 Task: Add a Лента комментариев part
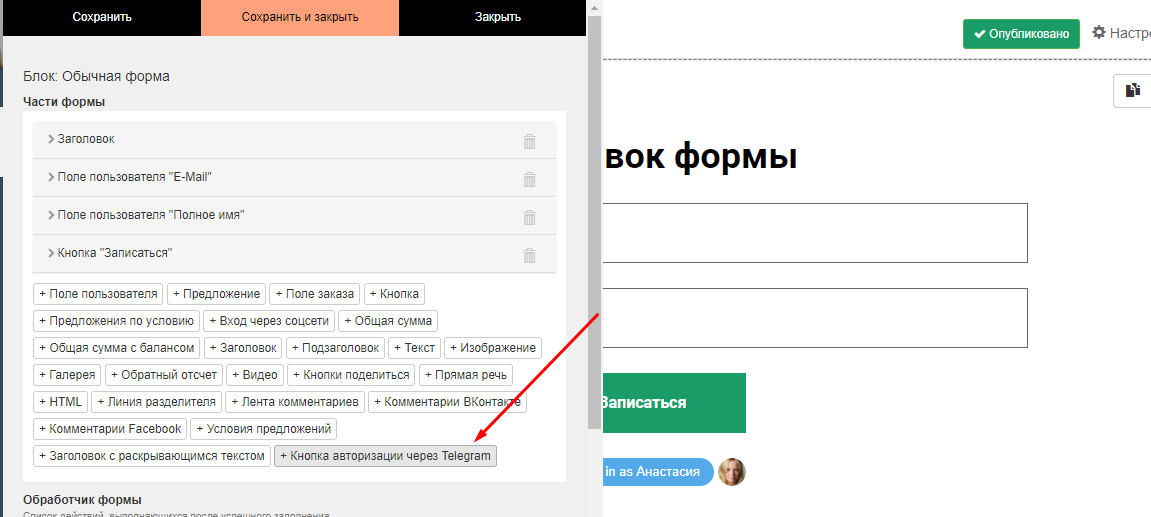[x=294, y=402]
